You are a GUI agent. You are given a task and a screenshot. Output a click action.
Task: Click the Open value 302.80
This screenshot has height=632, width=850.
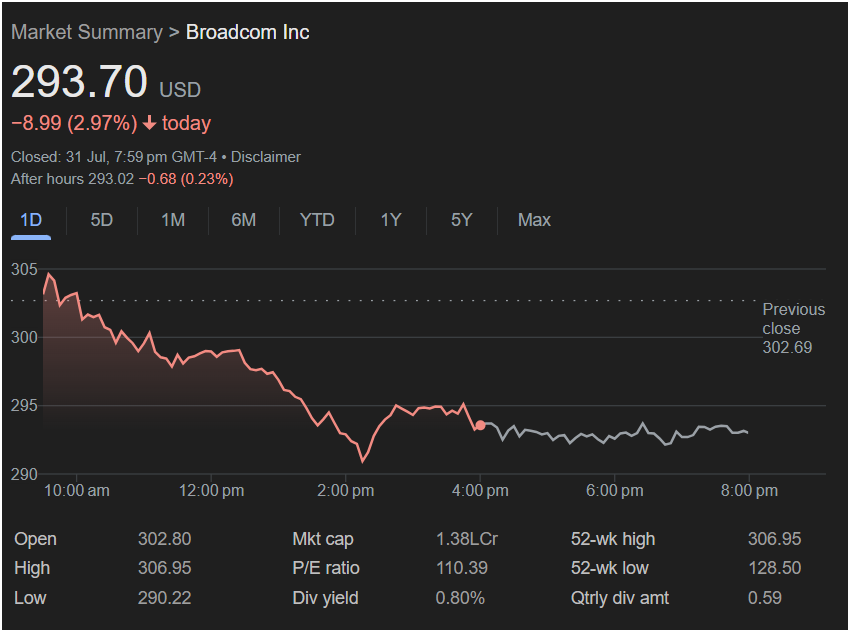[164, 539]
